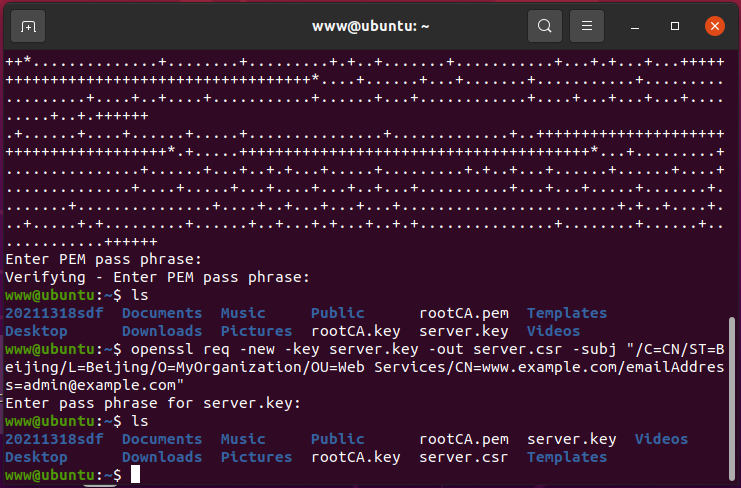Screen dimensions: 741x488
Task: Click server.key in the first ls output
Action: [x=463, y=331]
